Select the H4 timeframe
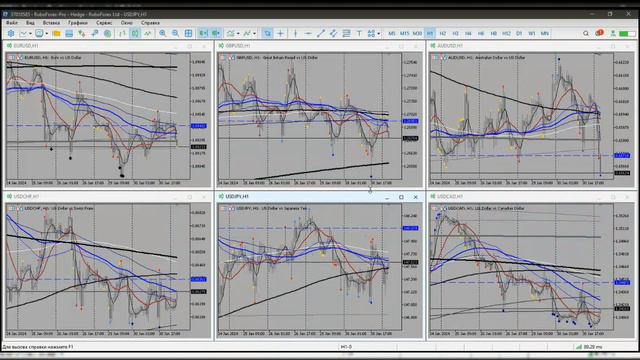 tap(468, 33)
